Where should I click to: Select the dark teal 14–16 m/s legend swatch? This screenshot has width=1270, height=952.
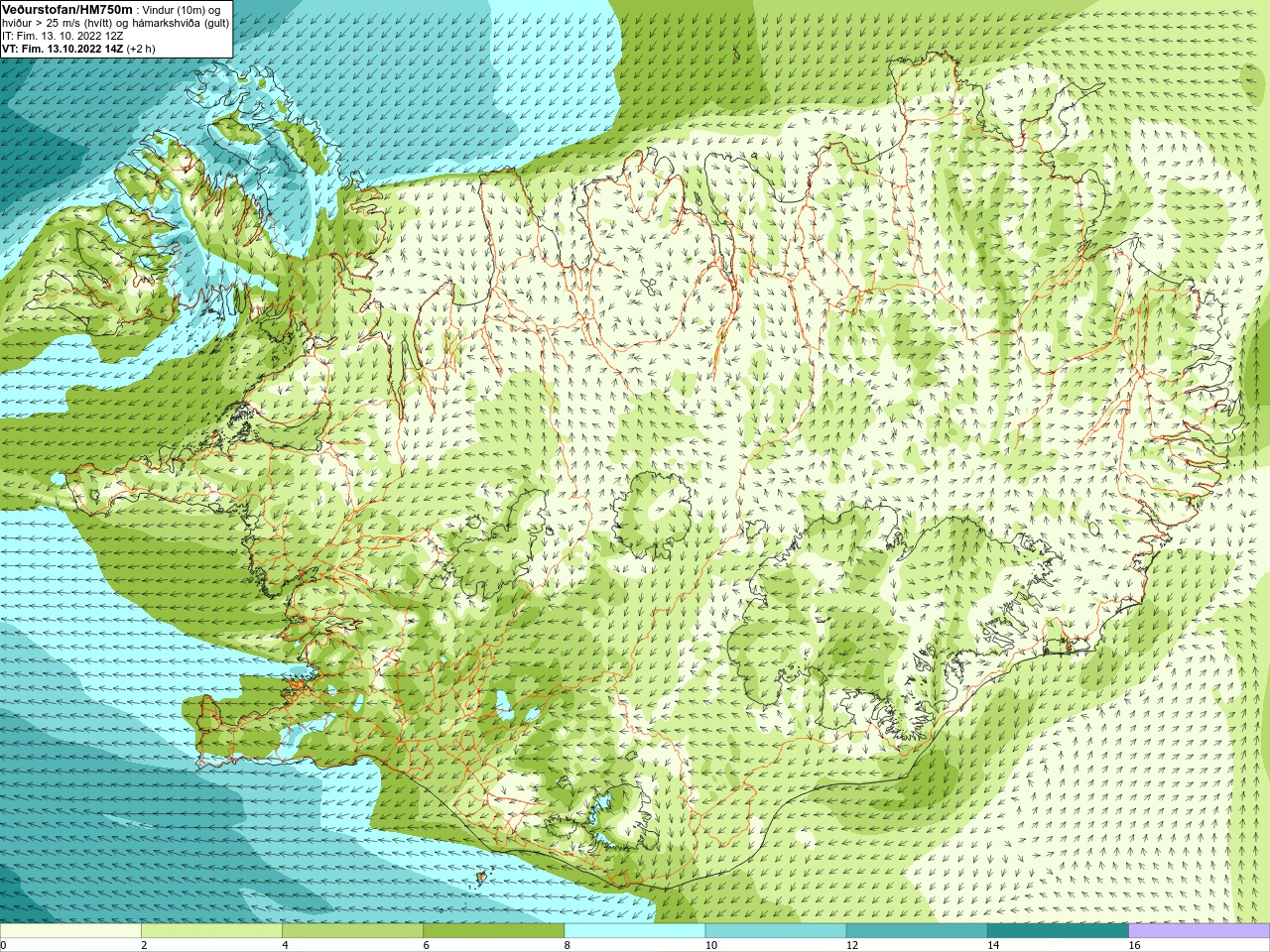click(x=1058, y=931)
